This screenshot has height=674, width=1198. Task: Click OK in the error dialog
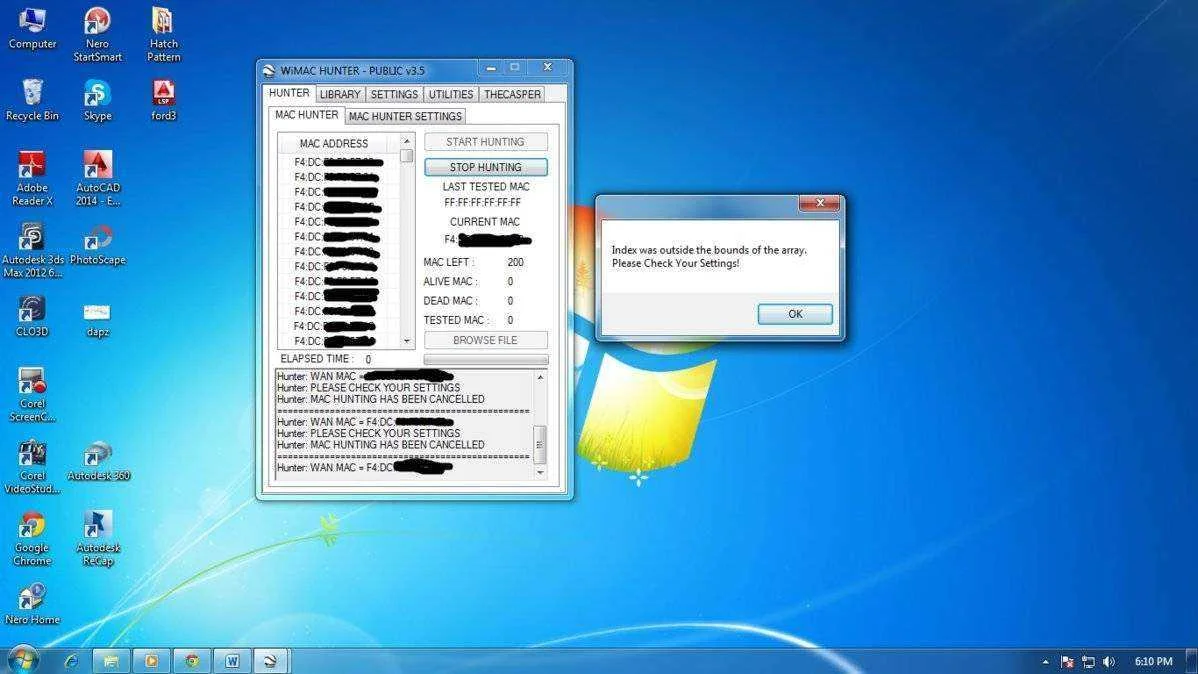(795, 314)
